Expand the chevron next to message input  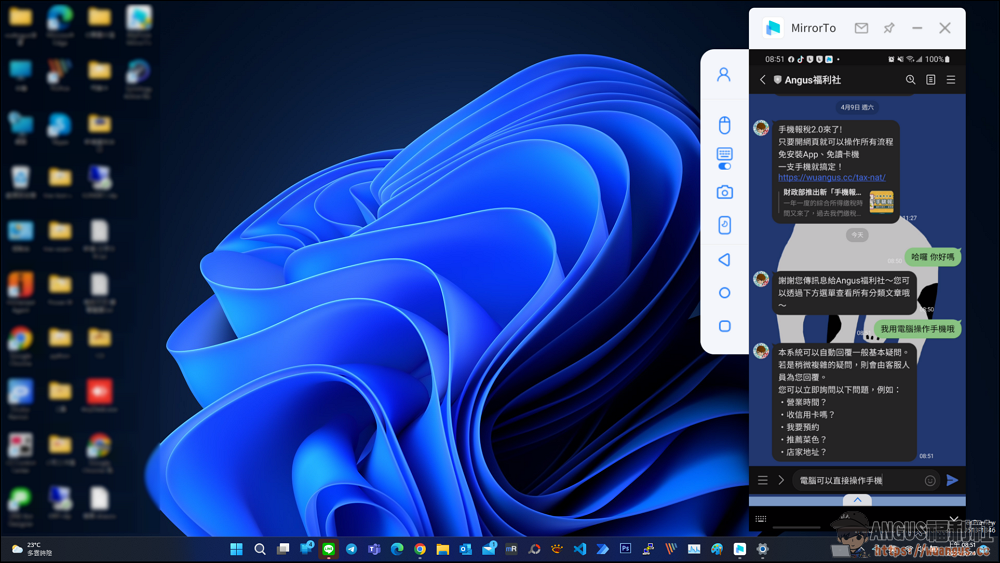(x=781, y=480)
